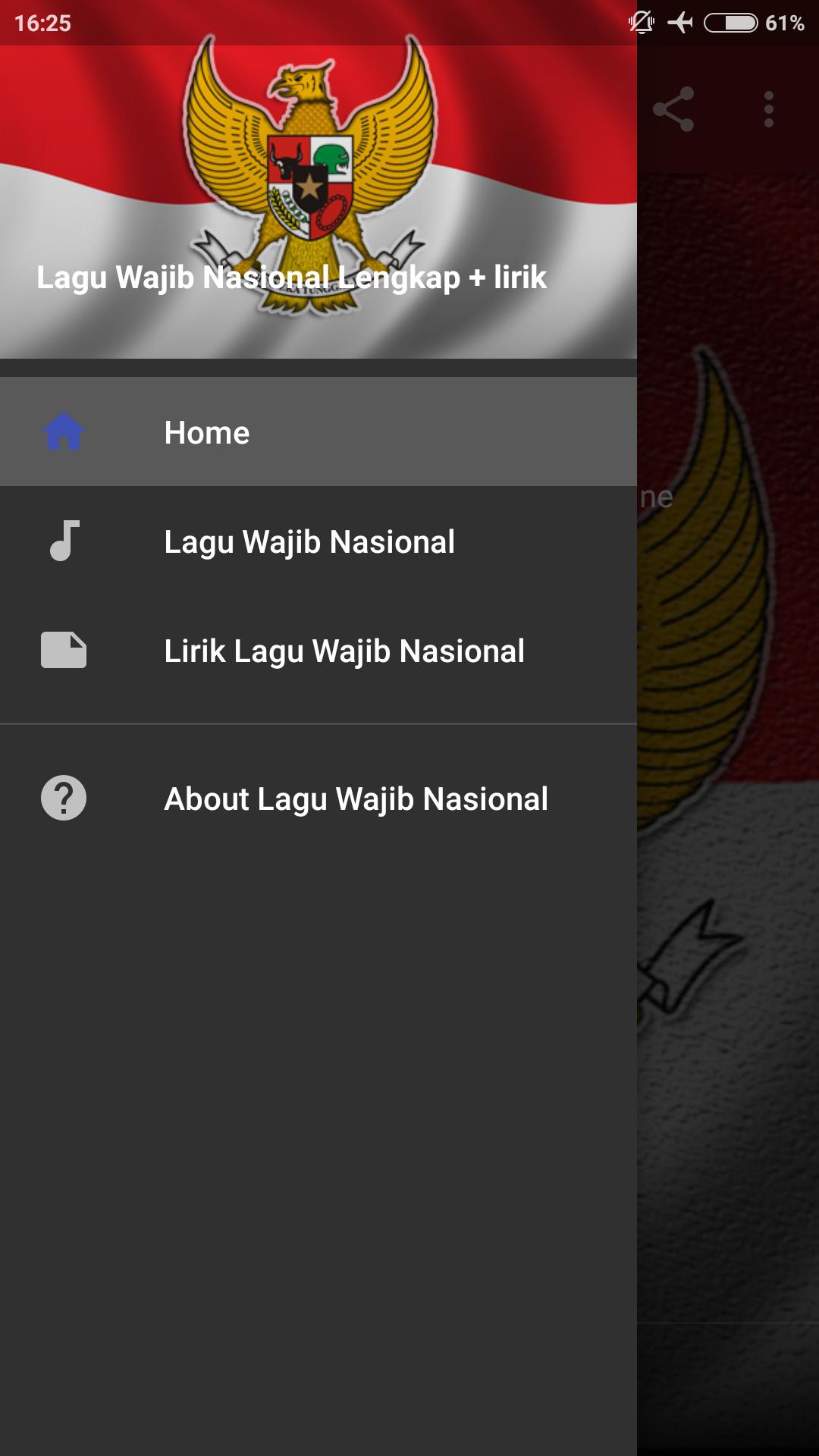Tap the share icon in the toolbar
The height and width of the screenshot is (1456, 819).
pos(673,109)
